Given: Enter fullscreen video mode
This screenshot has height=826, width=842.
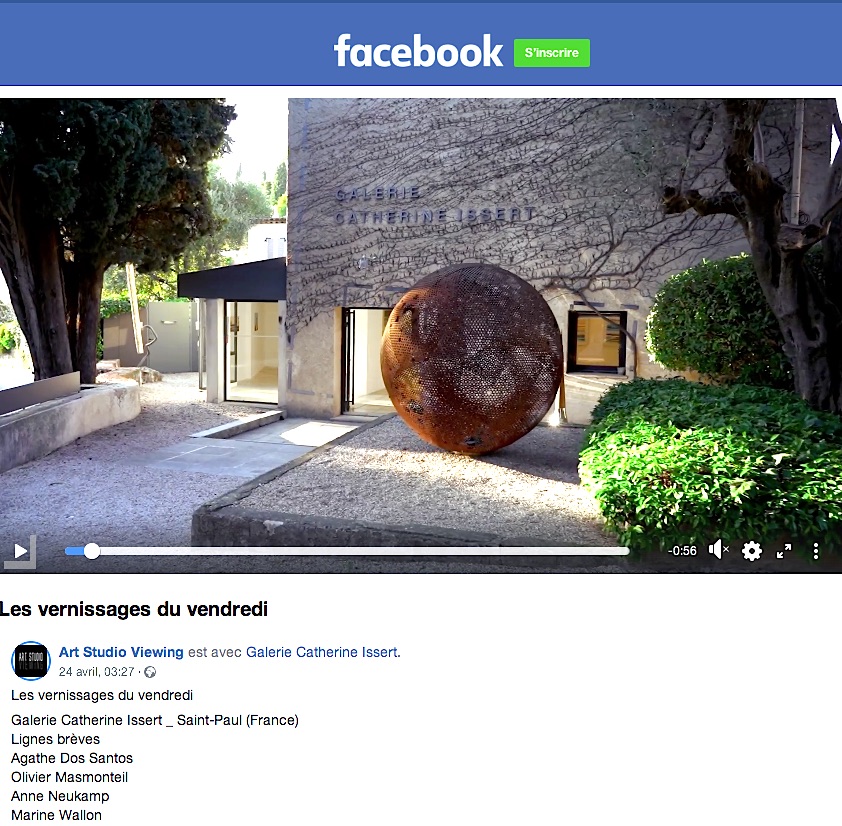Looking at the screenshot, I should click(783, 550).
